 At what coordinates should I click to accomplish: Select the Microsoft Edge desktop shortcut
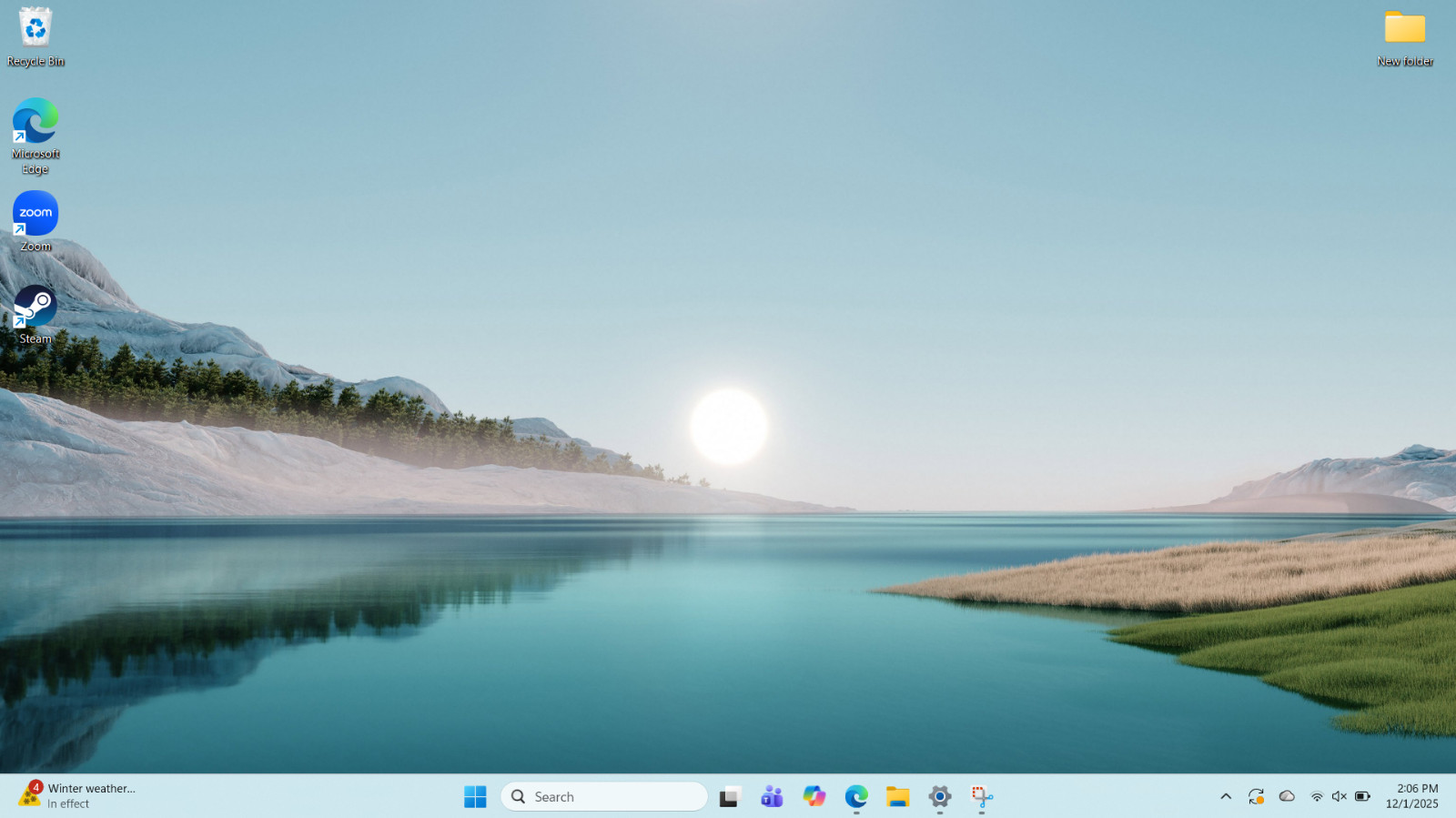click(35, 136)
